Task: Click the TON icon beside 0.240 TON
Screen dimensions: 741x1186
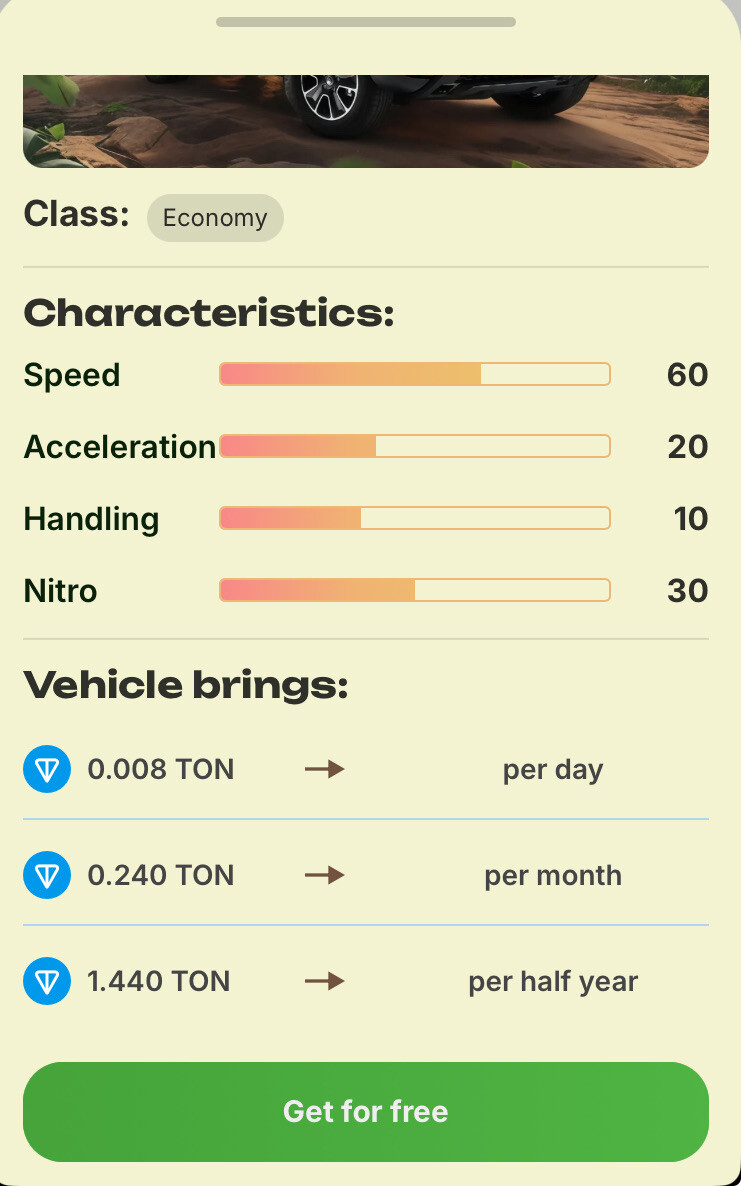Action: click(47, 875)
